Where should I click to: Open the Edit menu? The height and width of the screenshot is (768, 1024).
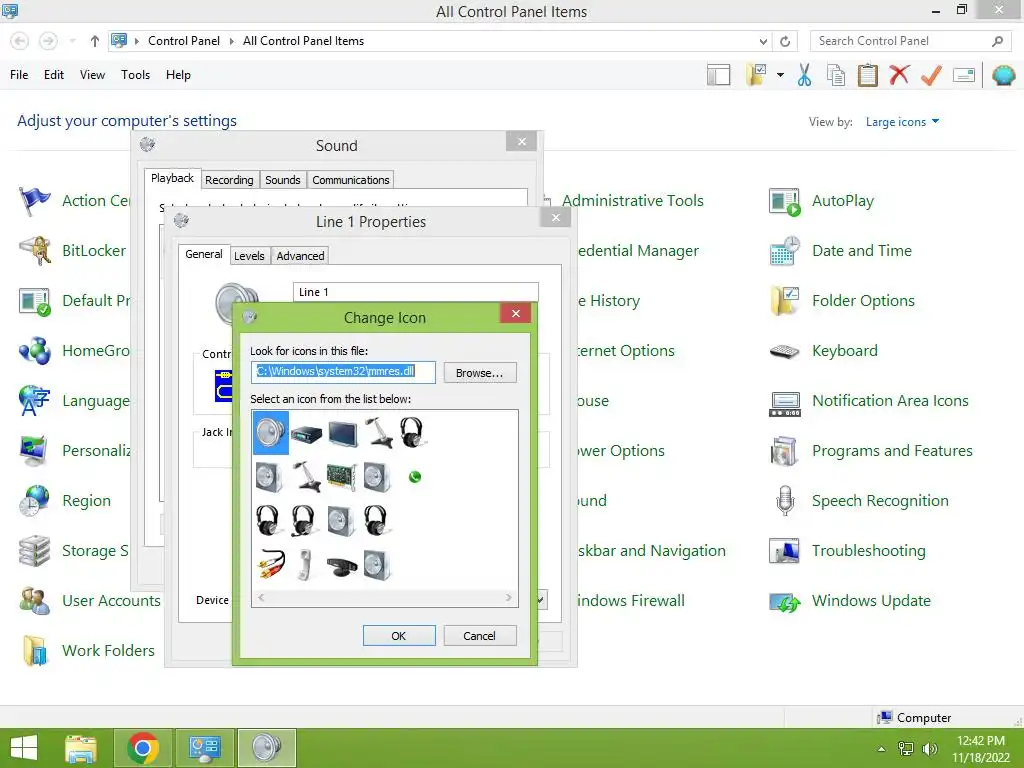pyautogui.click(x=54, y=75)
